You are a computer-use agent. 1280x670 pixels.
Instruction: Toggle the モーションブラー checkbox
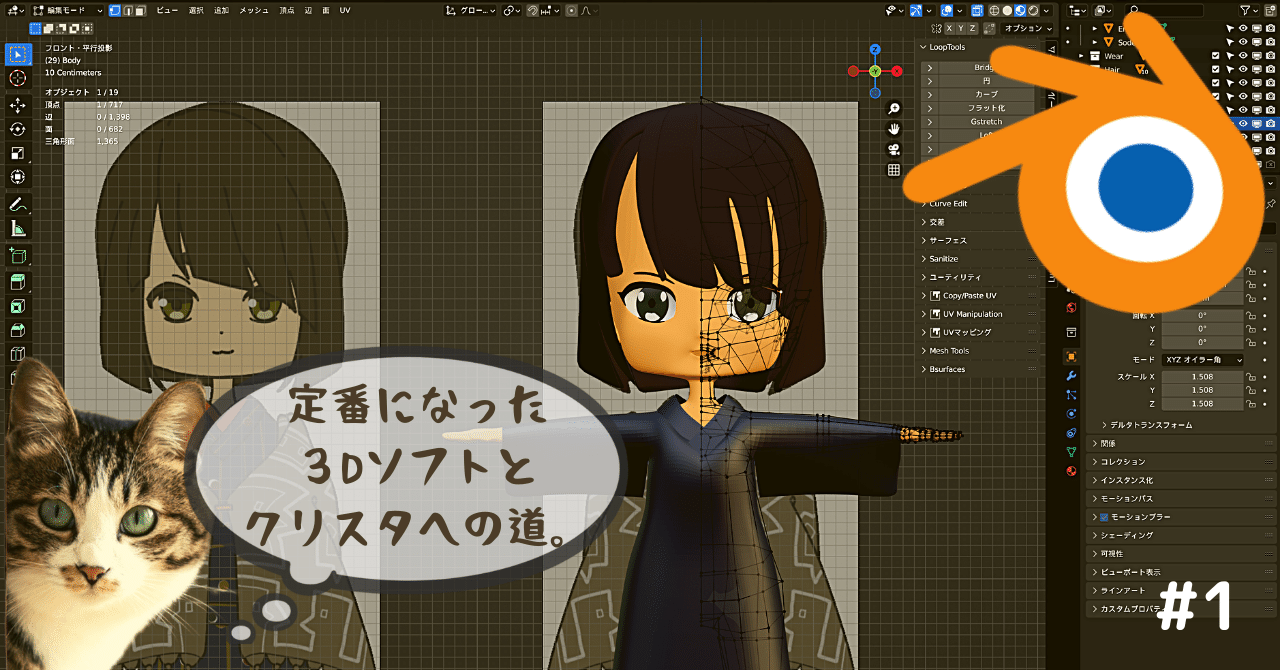[1104, 517]
